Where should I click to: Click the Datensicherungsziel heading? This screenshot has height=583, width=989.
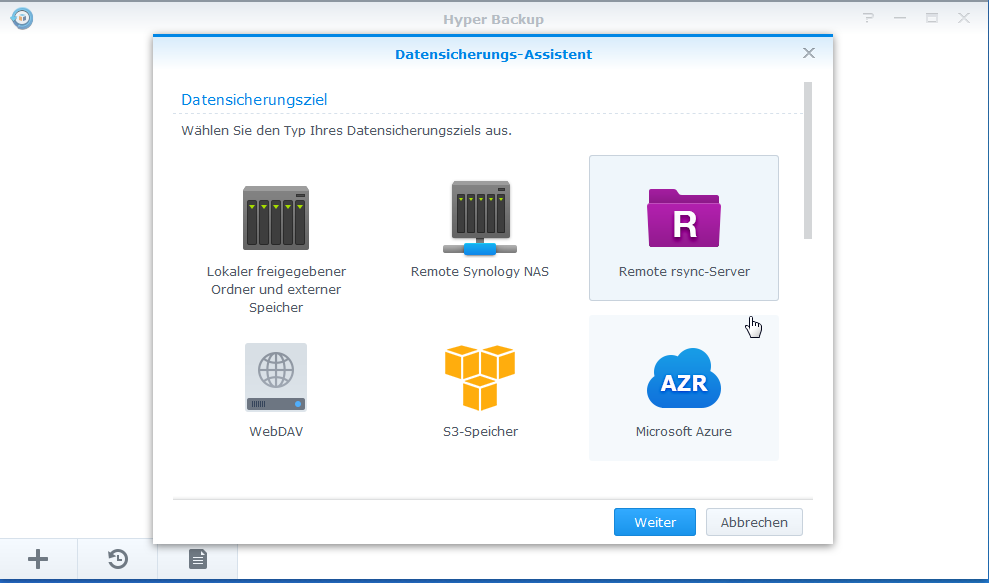(x=254, y=100)
